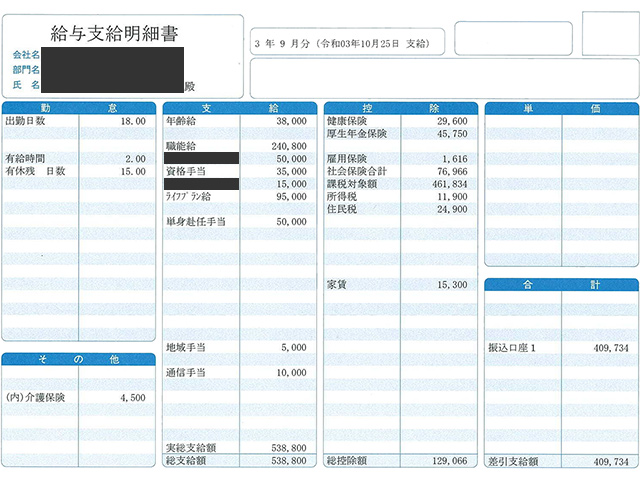This screenshot has height=480, width=640.
Task: Select the 厚生年金保険 label
Action: (x=356, y=134)
